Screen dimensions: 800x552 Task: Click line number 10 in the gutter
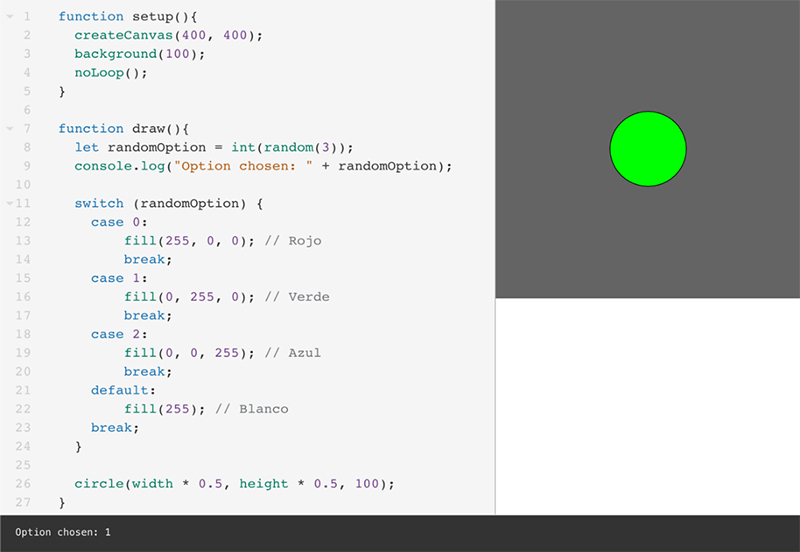tap(23, 185)
